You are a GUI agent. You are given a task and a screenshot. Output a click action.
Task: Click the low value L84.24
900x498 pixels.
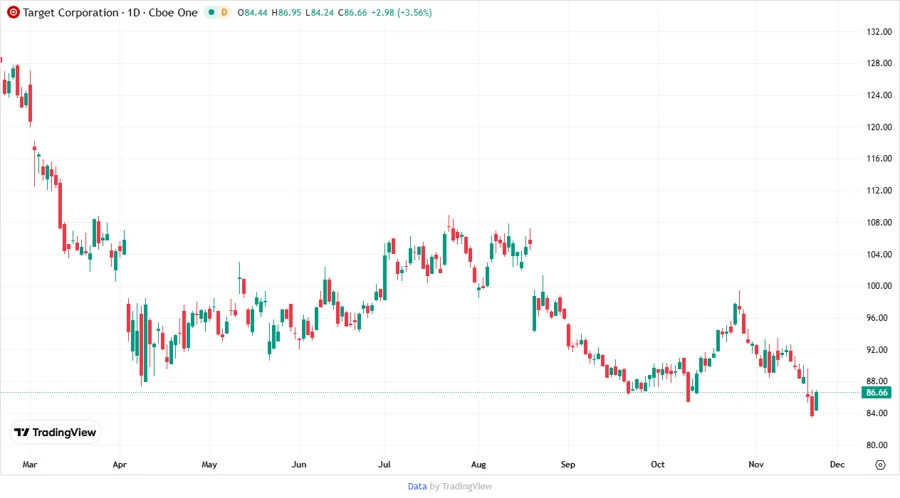[x=319, y=12]
